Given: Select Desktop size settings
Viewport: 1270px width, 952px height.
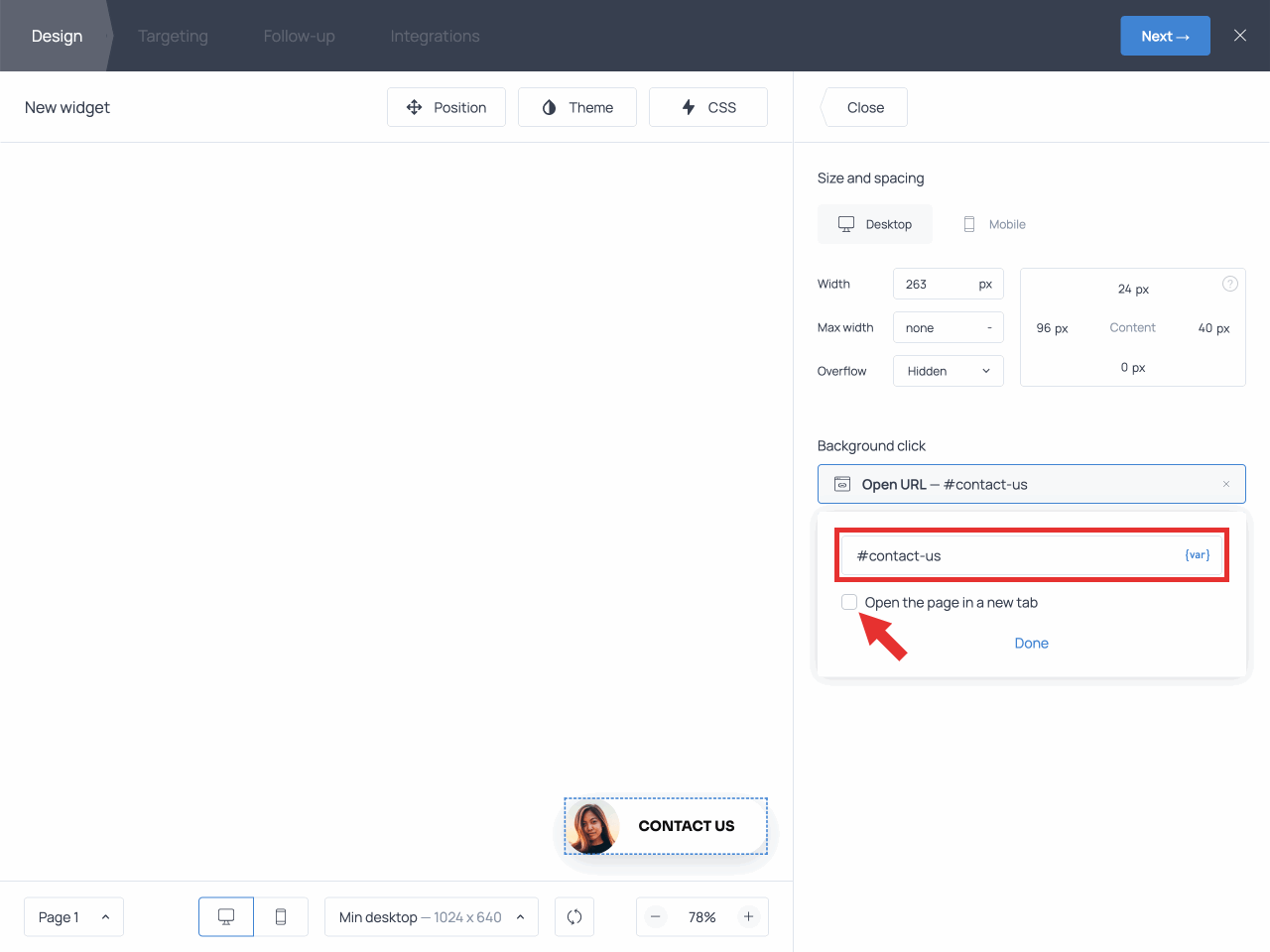Looking at the screenshot, I should point(875,224).
